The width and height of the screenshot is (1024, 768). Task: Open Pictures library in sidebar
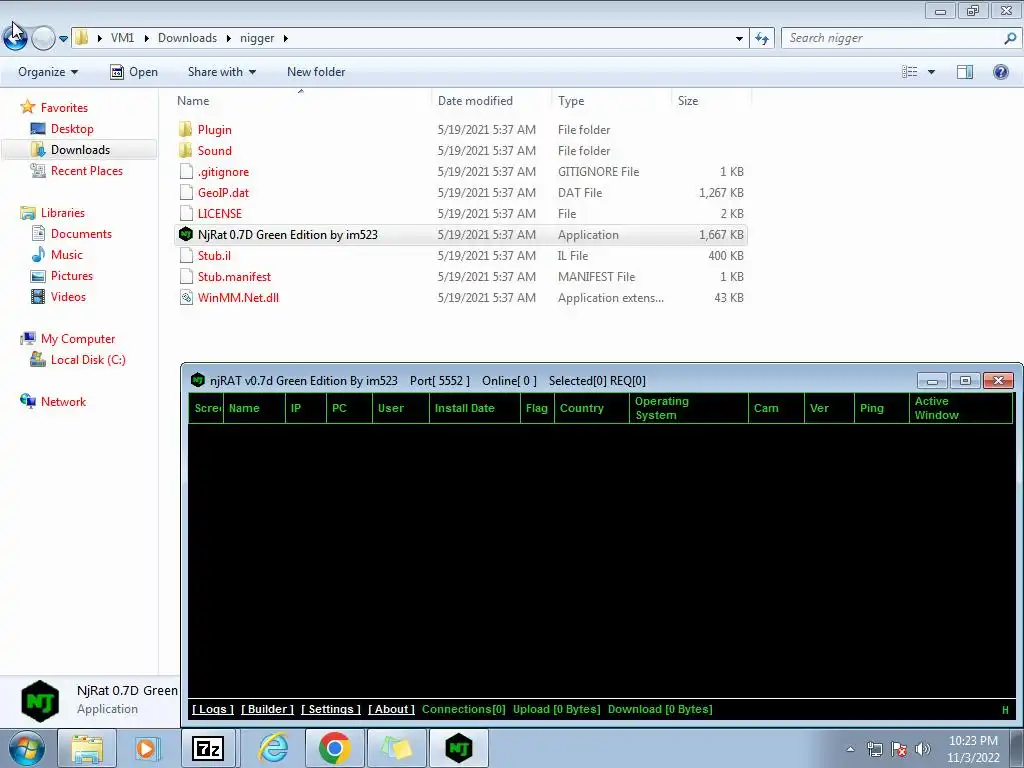point(72,276)
